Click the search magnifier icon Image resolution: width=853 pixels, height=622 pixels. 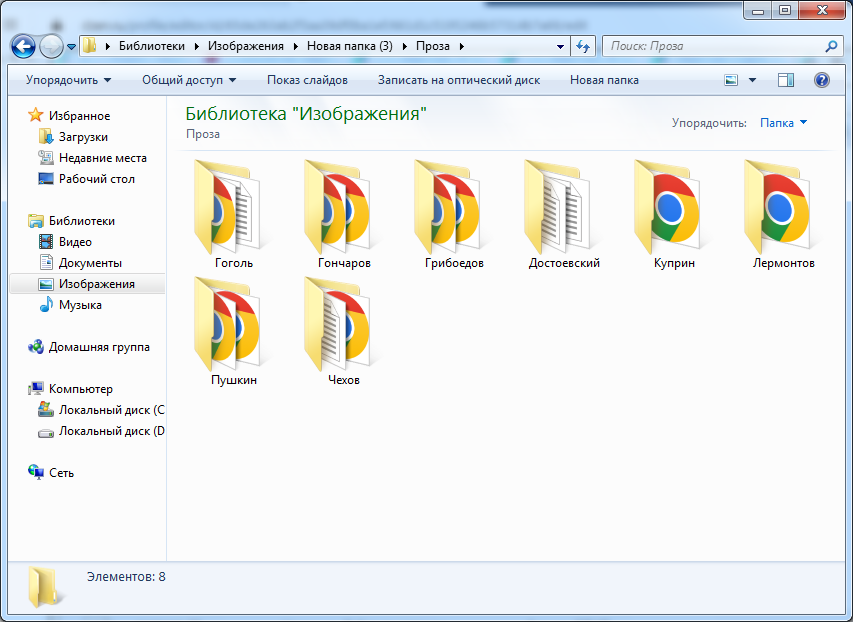[831, 46]
